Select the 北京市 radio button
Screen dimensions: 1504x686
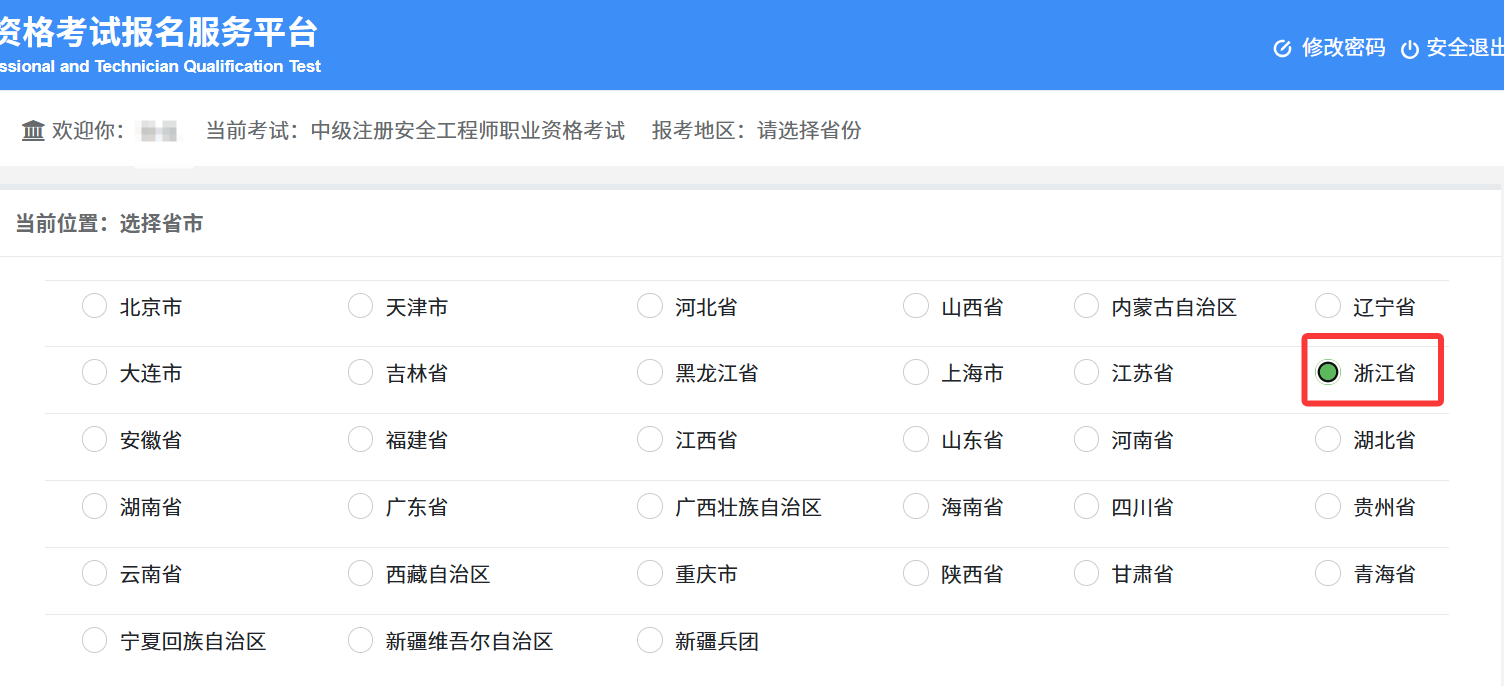pyautogui.click(x=94, y=306)
